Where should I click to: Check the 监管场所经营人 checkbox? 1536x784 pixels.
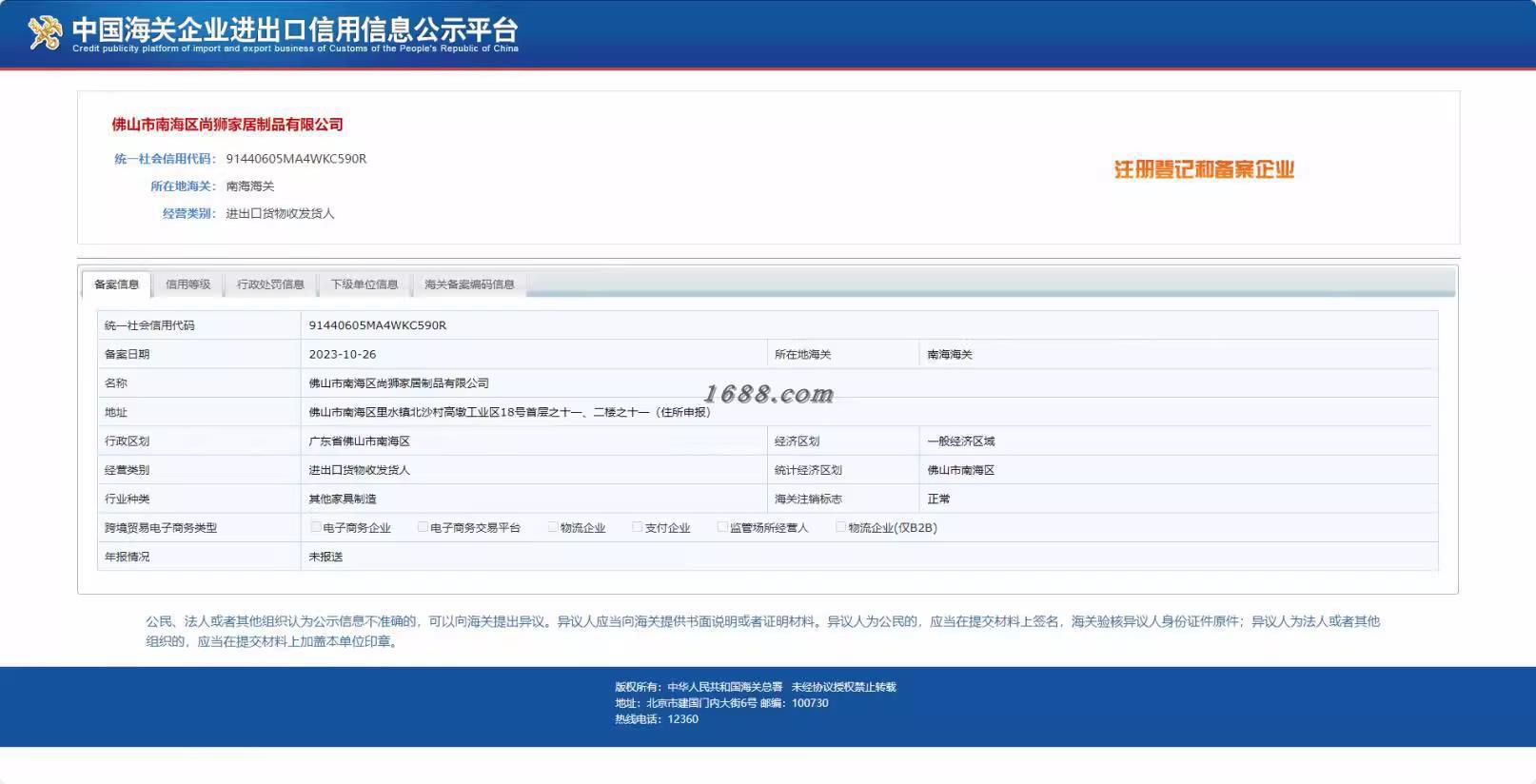[x=722, y=527]
